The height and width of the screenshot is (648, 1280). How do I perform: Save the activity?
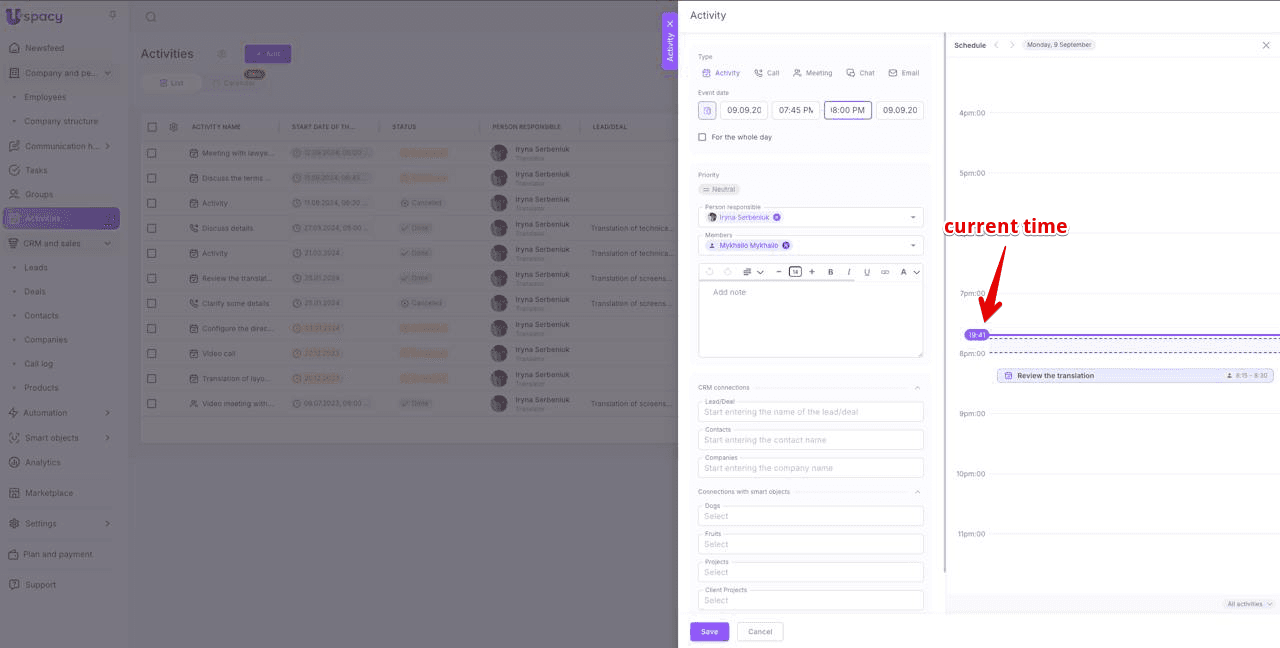coord(709,631)
